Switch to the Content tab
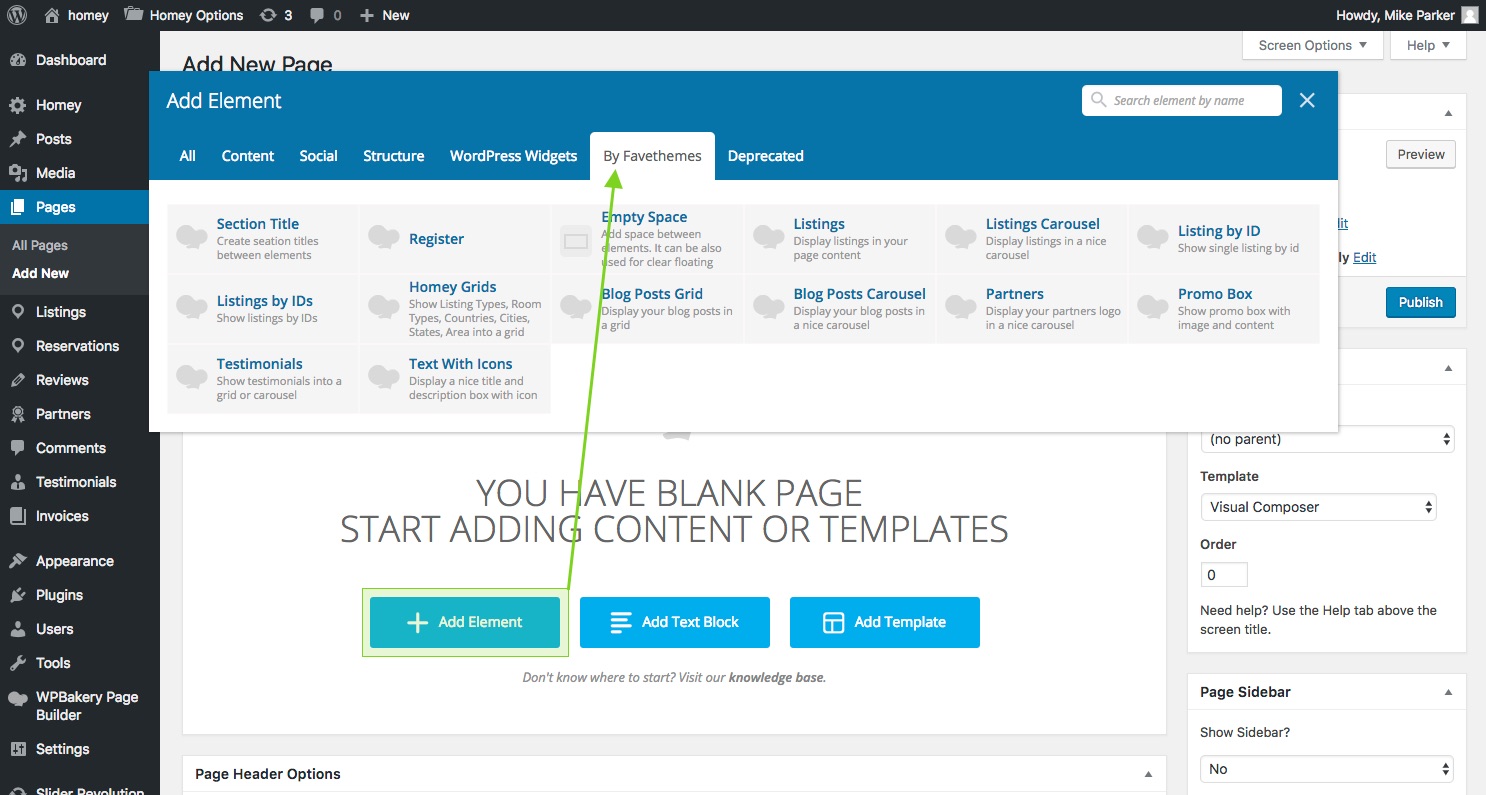The image size is (1486, 795). pos(248,156)
